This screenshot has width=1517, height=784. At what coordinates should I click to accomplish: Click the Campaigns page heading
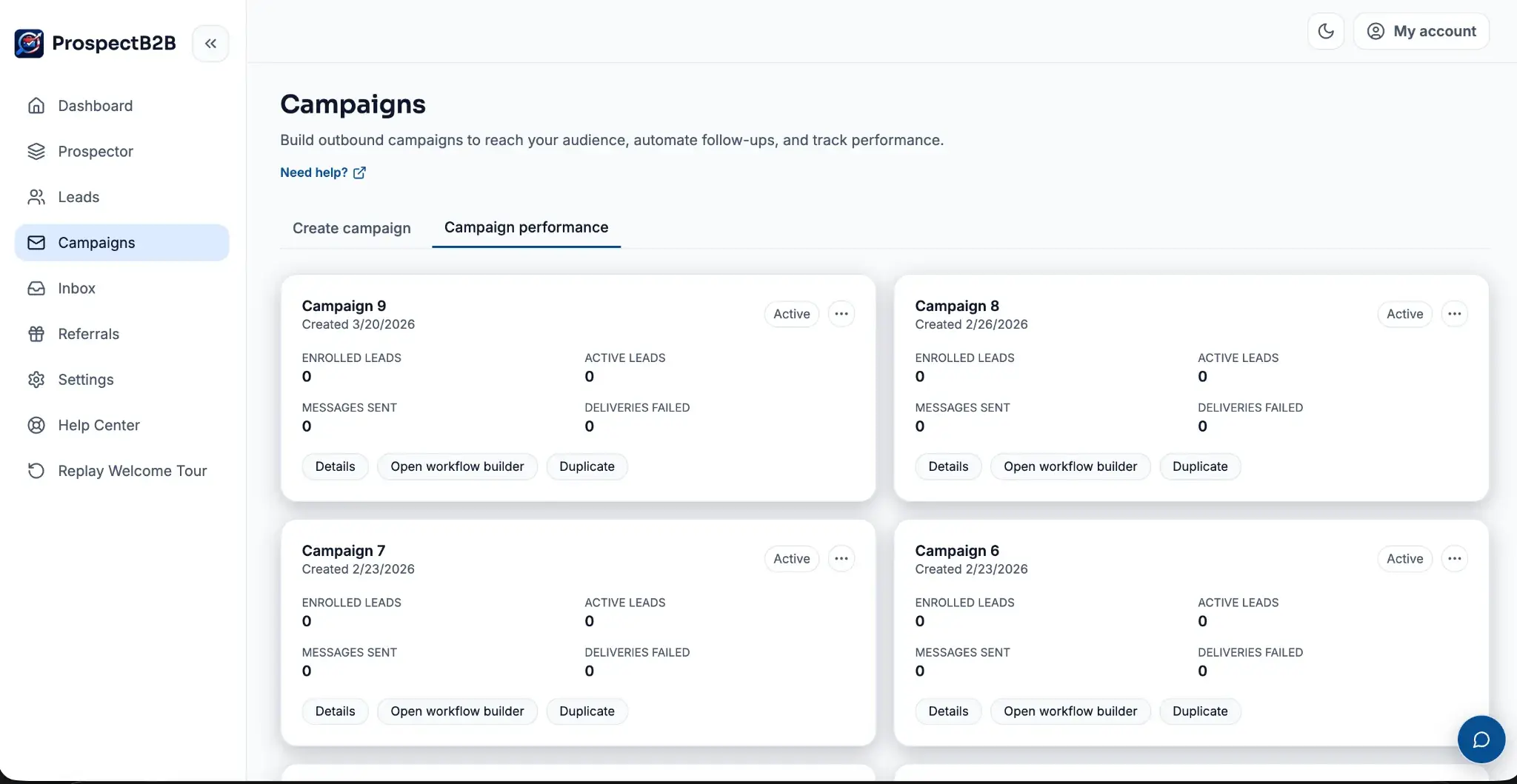[353, 104]
